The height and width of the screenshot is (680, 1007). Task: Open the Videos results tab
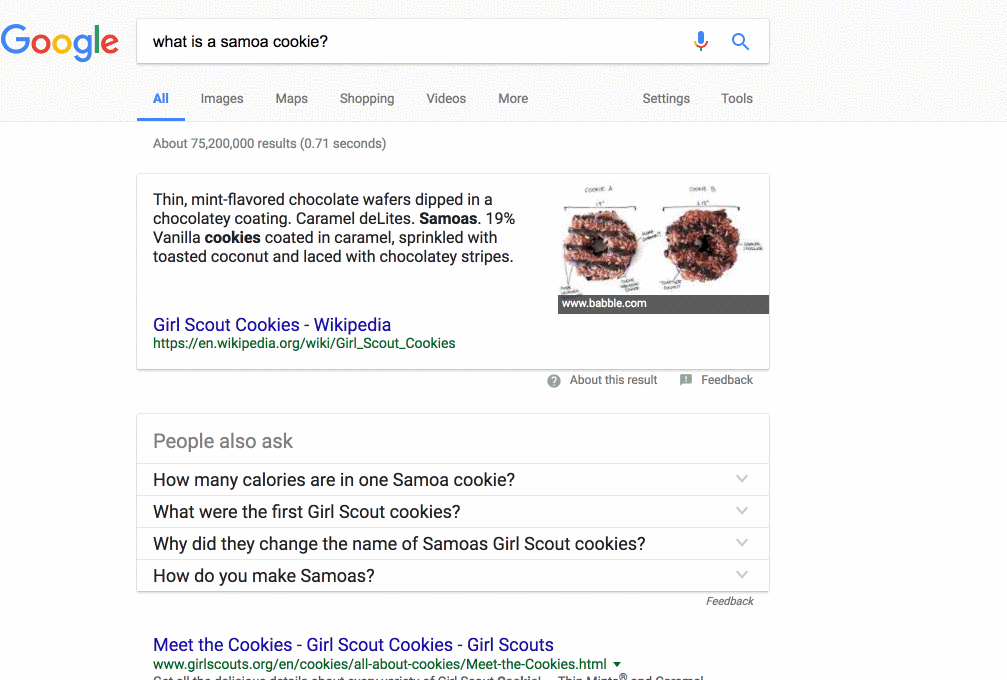[x=446, y=99]
